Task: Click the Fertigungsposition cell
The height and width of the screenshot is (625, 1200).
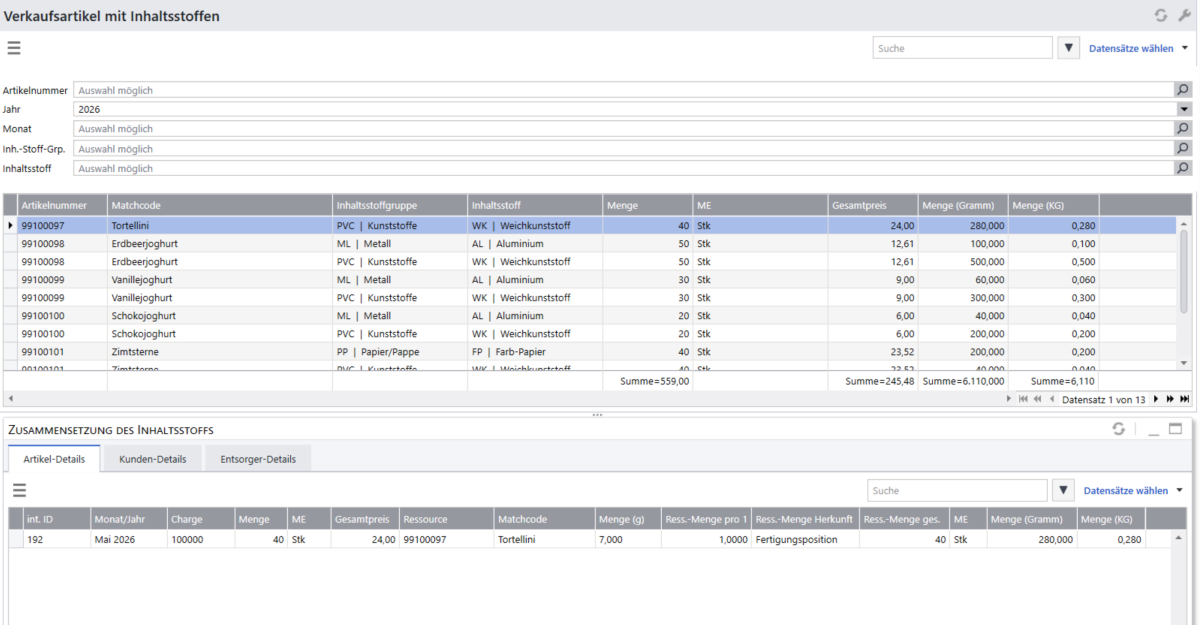Action: 805,539
